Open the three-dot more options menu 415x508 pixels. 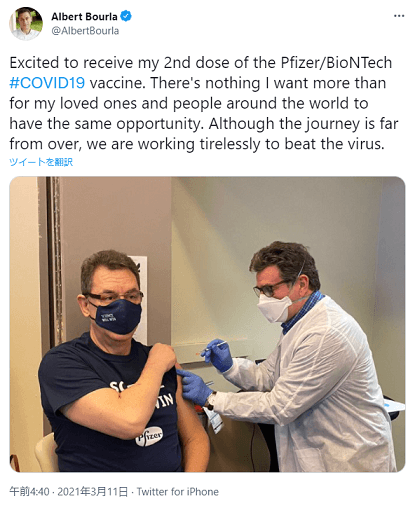point(399,16)
